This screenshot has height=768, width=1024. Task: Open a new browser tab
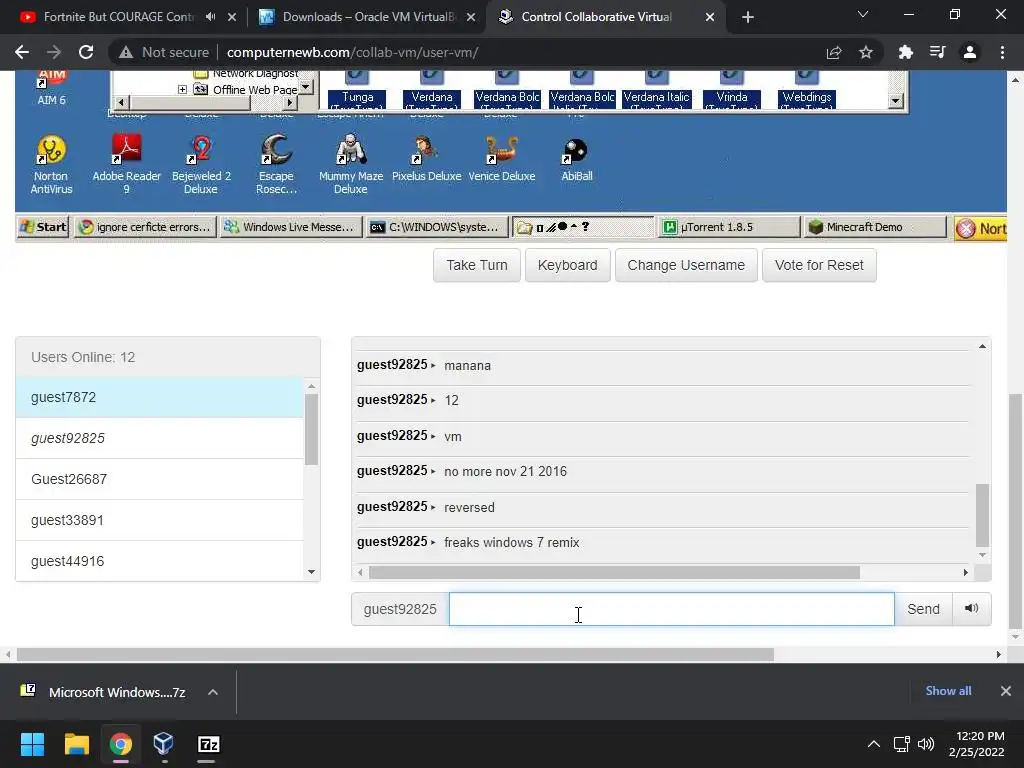coord(748,17)
